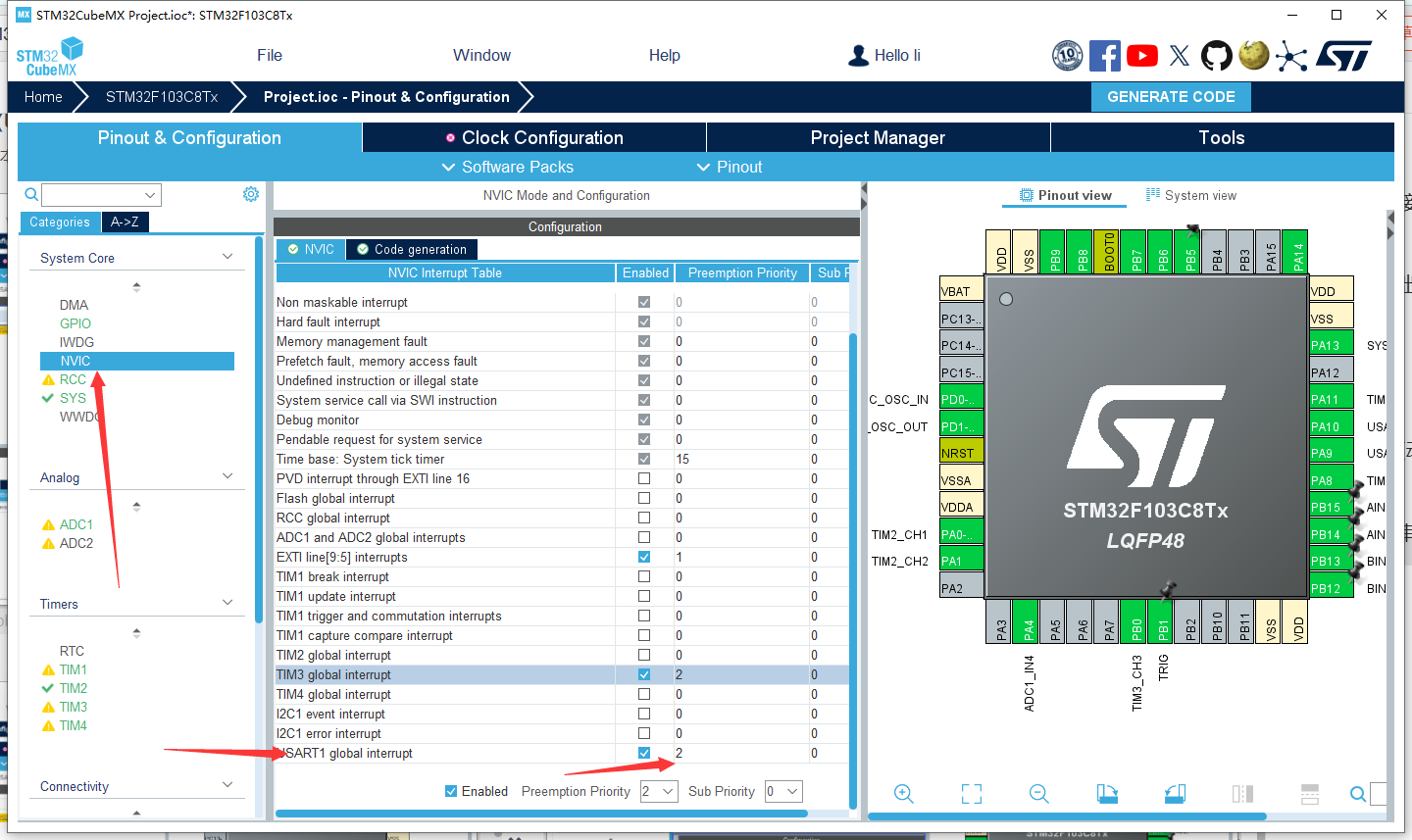This screenshot has width=1412, height=840.
Task: Enable ADC1 and ADC2 global interrupts checkbox
Action: [x=644, y=537]
